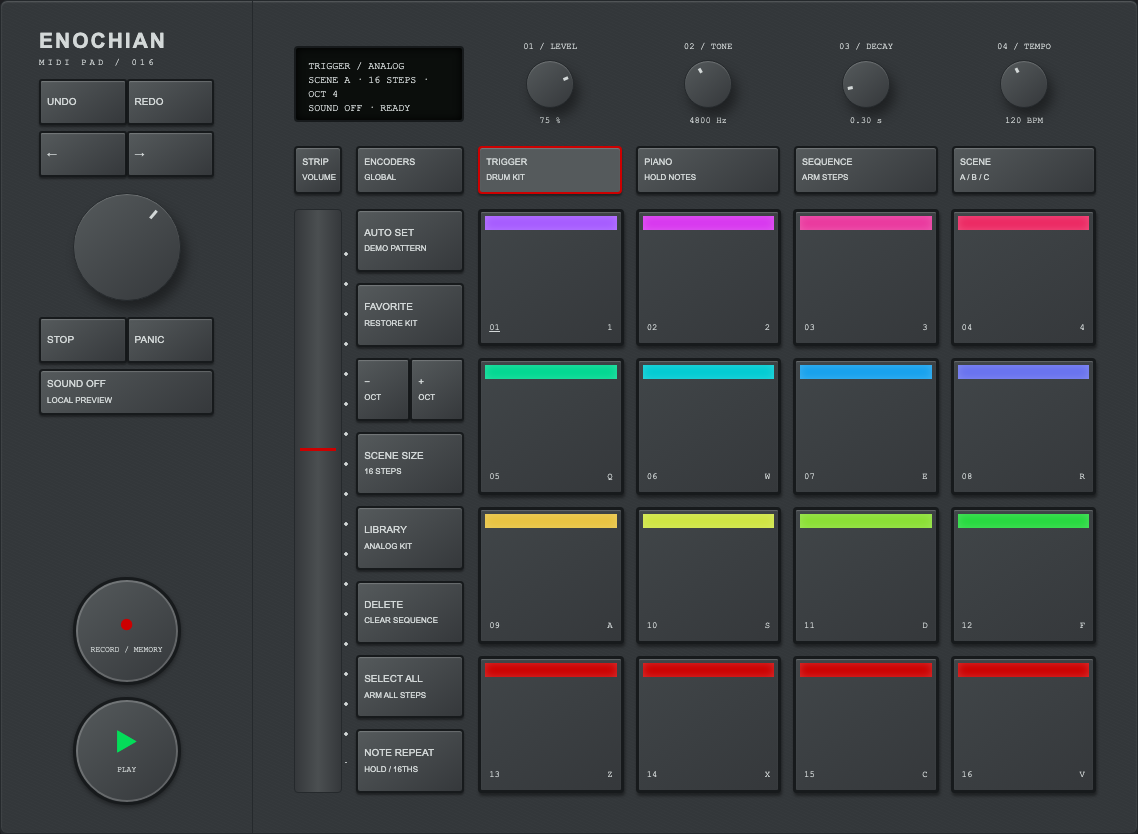Viewport: 1138px width, 834px height.
Task: Tap the green-teal pad 05
Action: pos(551,427)
